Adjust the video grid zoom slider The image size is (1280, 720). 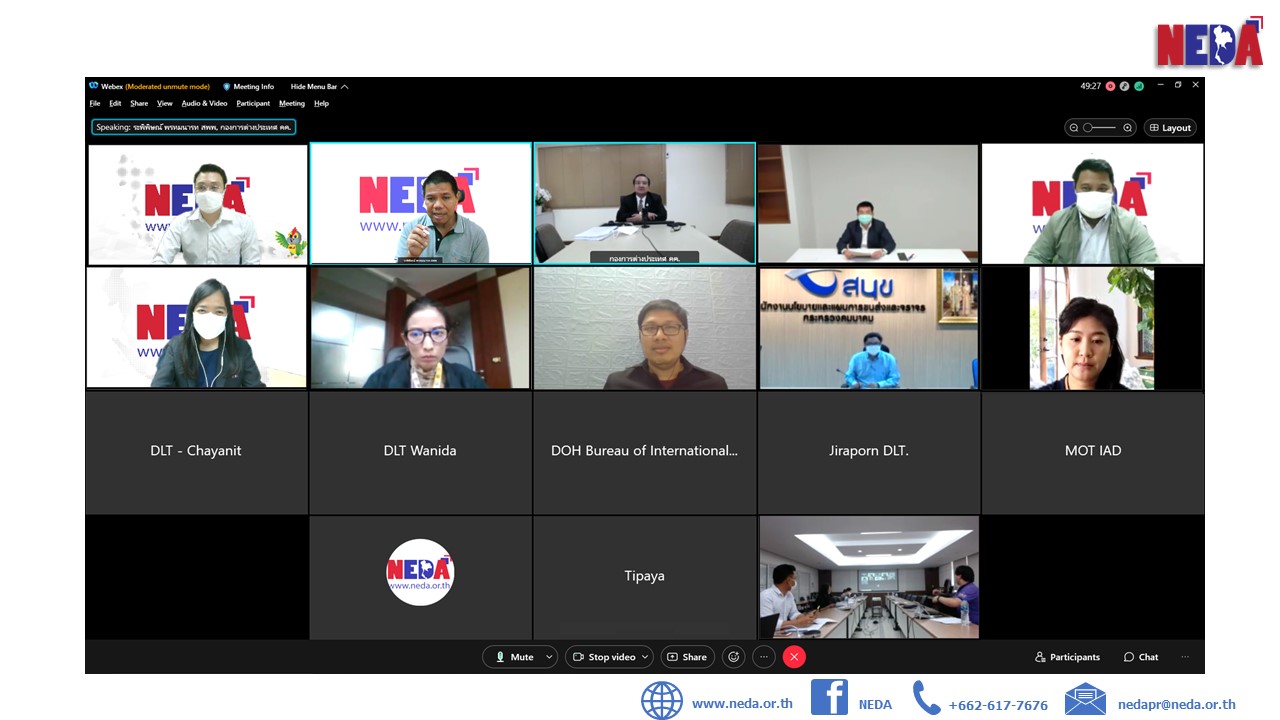1101,128
